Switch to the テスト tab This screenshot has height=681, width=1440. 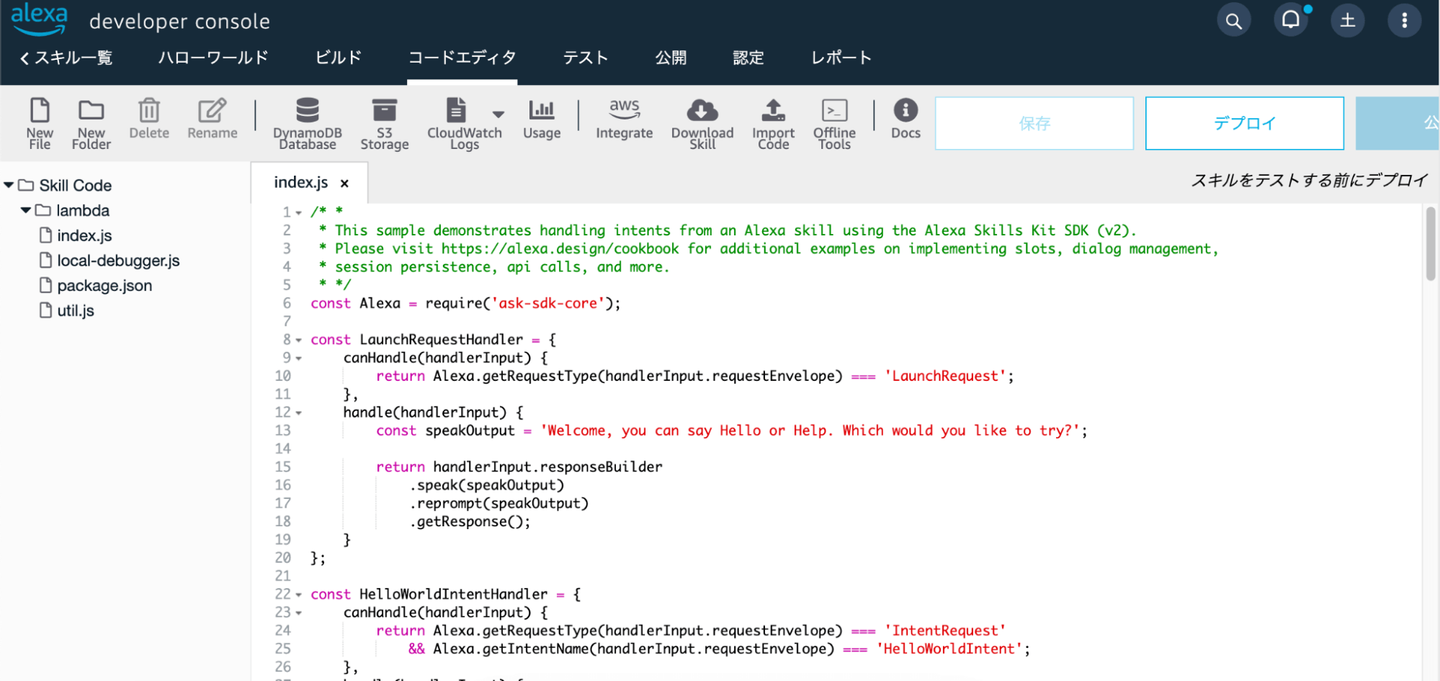point(585,58)
